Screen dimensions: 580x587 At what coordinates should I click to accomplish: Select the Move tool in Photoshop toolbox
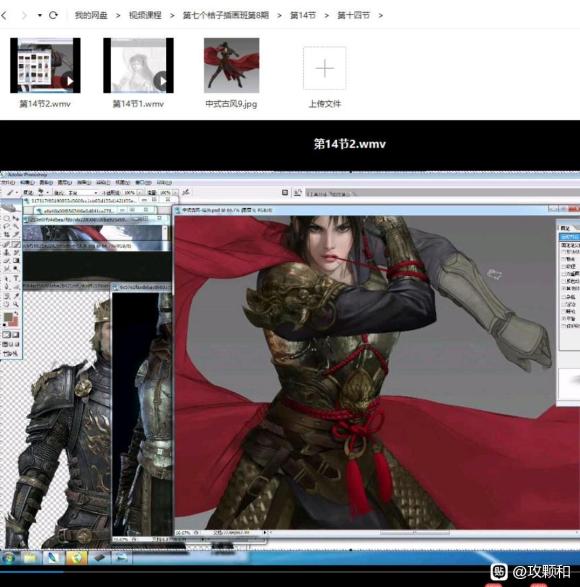[16, 218]
